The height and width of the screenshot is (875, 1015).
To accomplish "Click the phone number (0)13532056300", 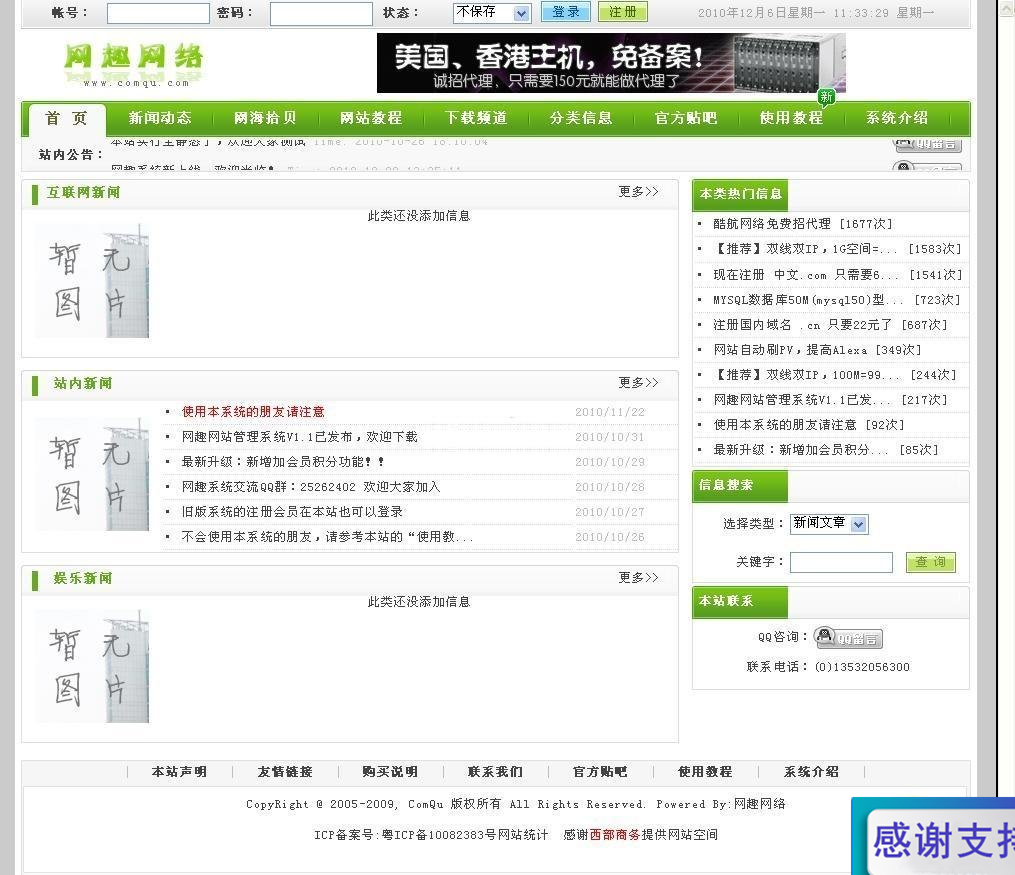I will pyautogui.click(x=862, y=667).
